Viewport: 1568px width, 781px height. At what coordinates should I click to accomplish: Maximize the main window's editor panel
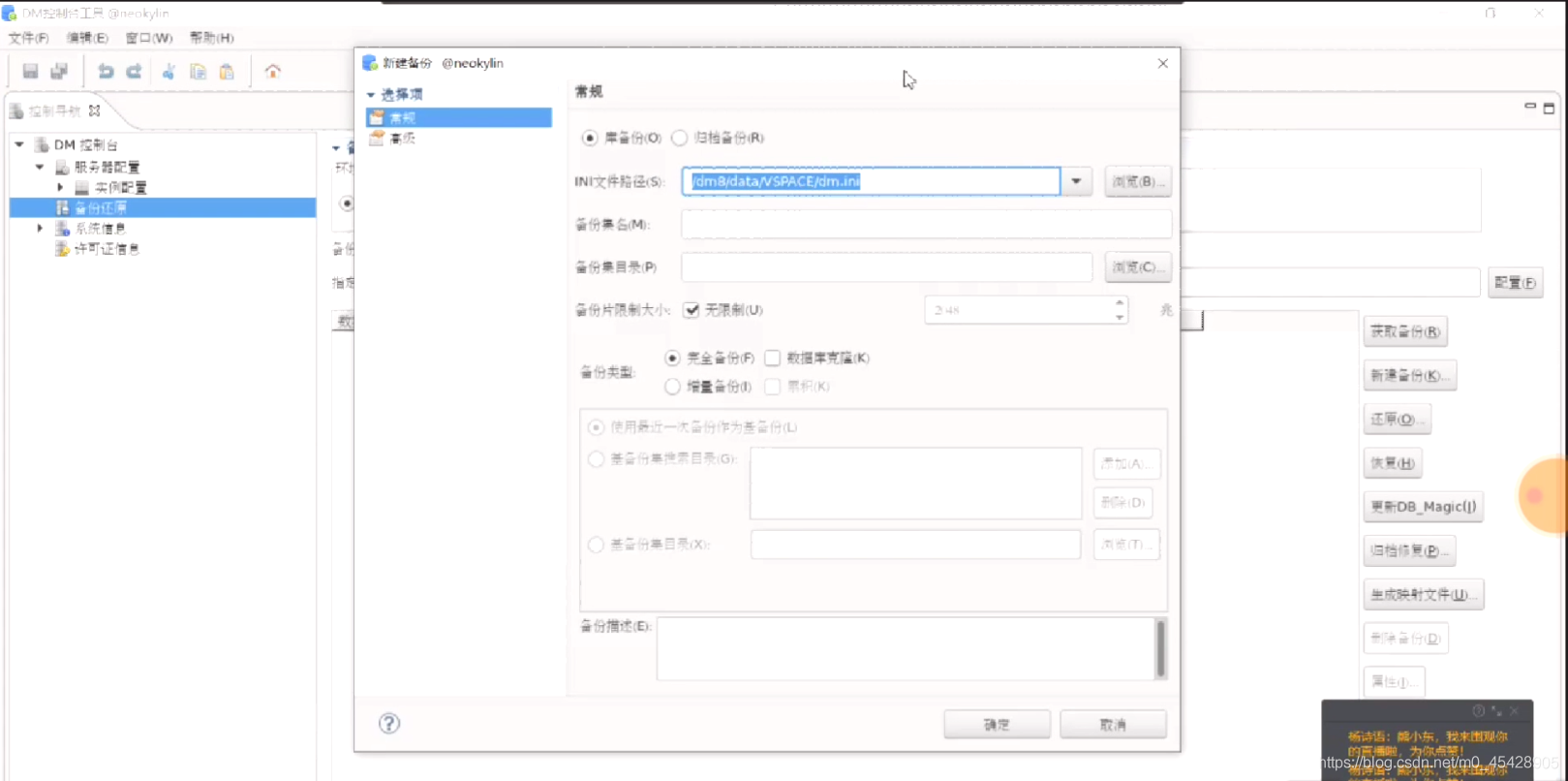(1549, 109)
